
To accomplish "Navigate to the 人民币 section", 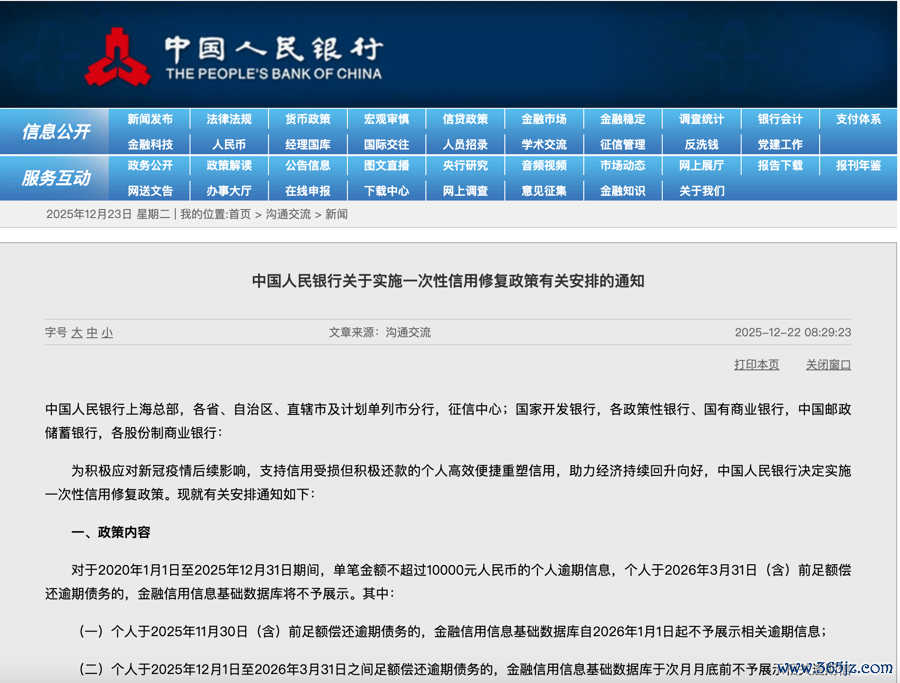I will [229, 144].
